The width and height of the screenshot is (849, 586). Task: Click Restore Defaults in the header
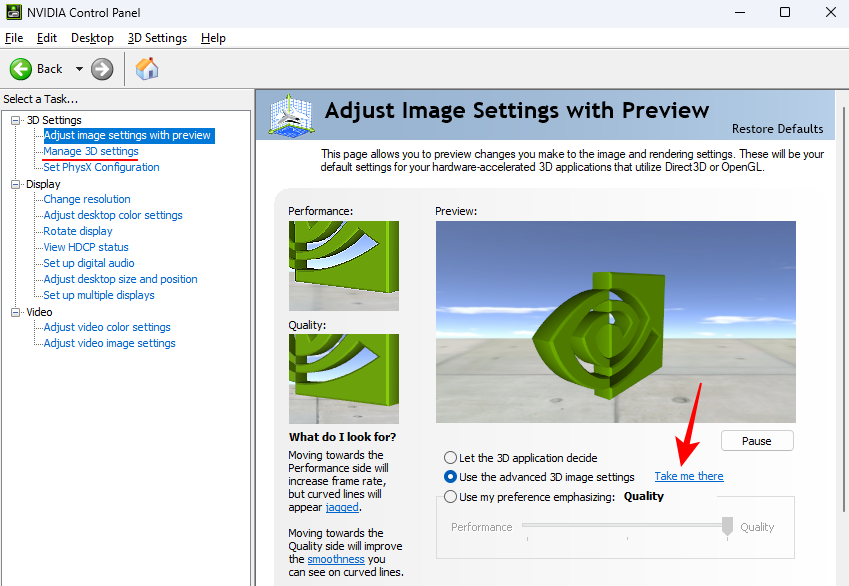click(x=777, y=129)
